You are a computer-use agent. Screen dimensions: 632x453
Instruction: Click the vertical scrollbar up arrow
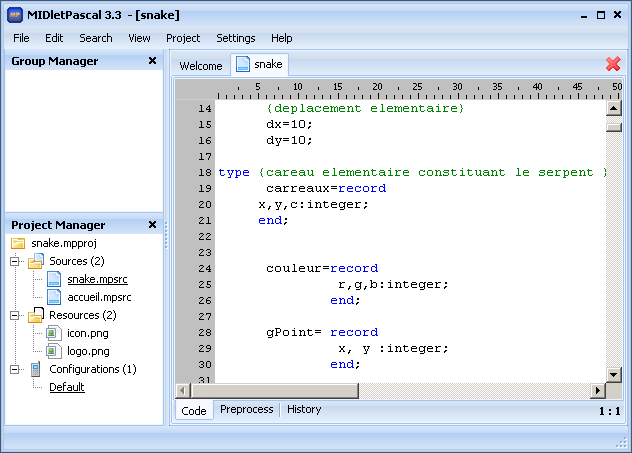(x=614, y=107)
